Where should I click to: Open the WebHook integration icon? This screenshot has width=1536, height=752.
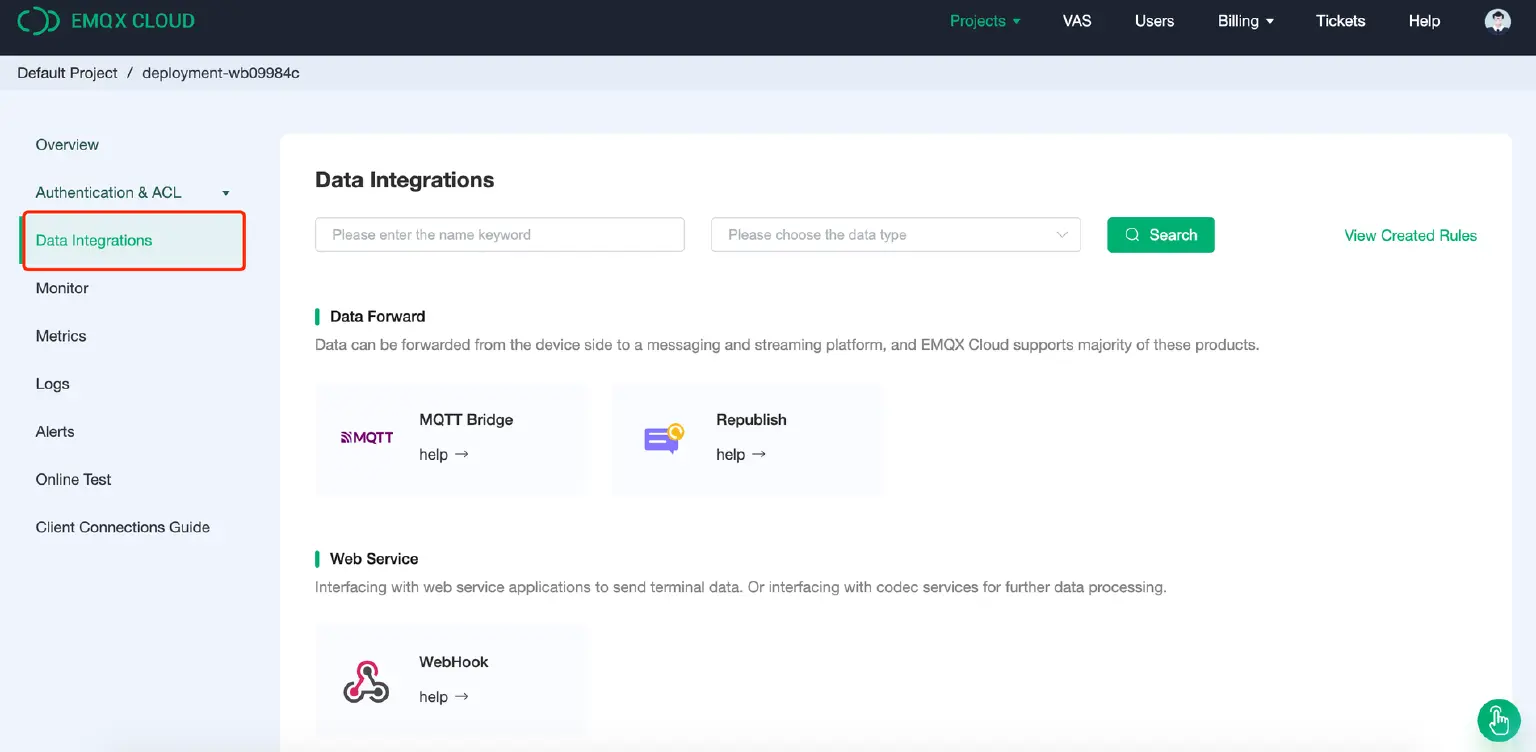[364, 679]
